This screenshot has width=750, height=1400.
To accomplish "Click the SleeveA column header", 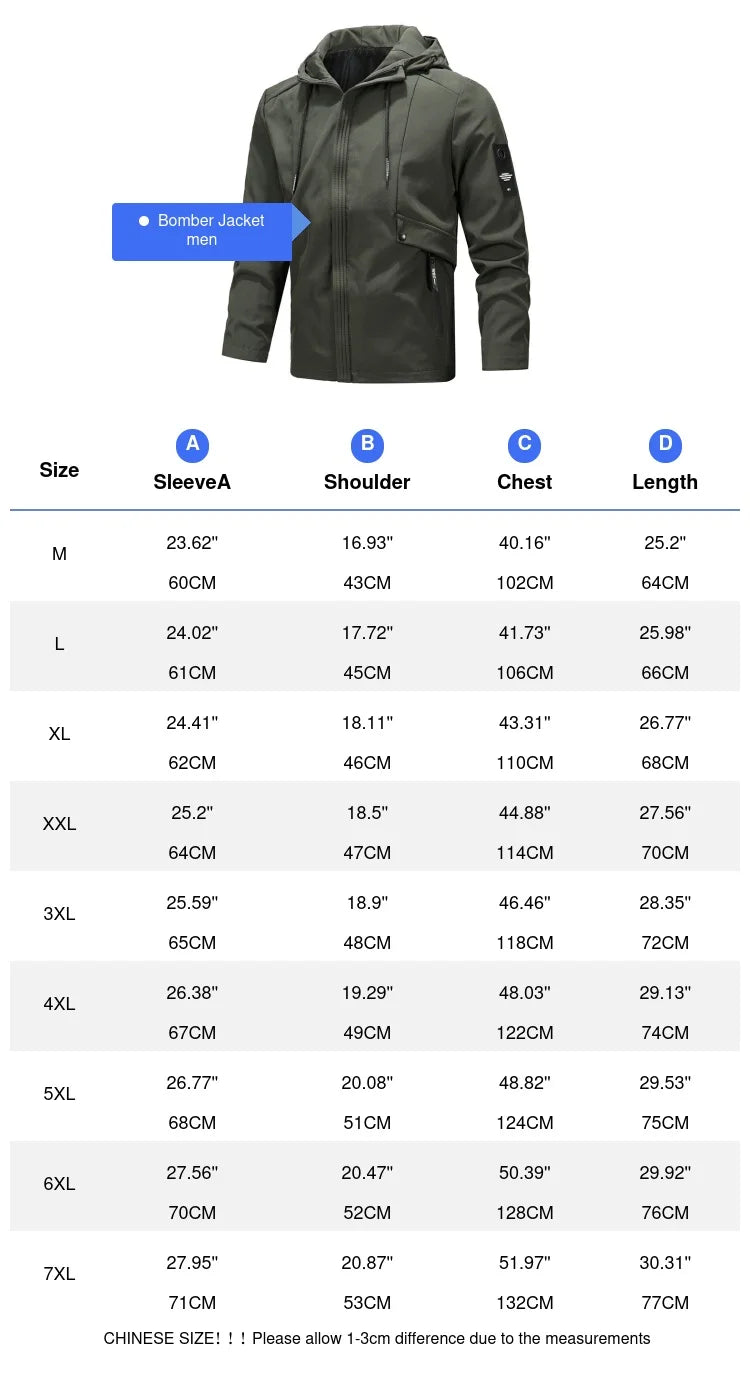I will [x=192, y=482].
